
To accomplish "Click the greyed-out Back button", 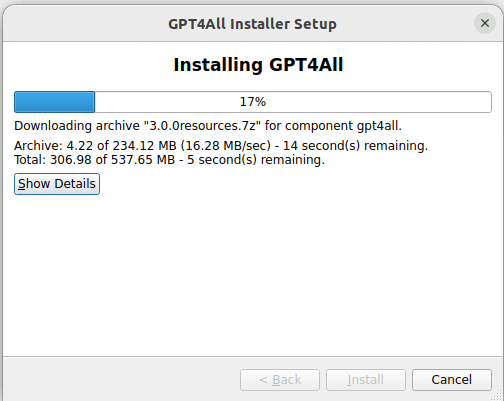I will click(280, 380).
